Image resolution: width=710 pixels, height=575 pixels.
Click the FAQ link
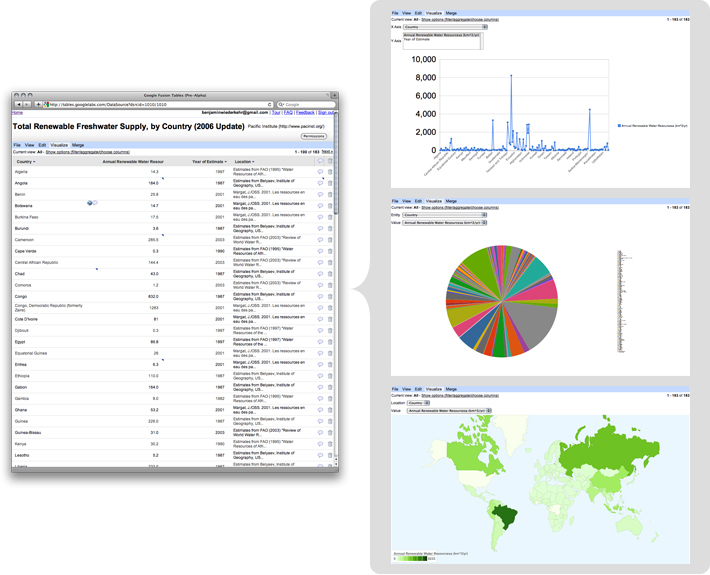point(288,112)
